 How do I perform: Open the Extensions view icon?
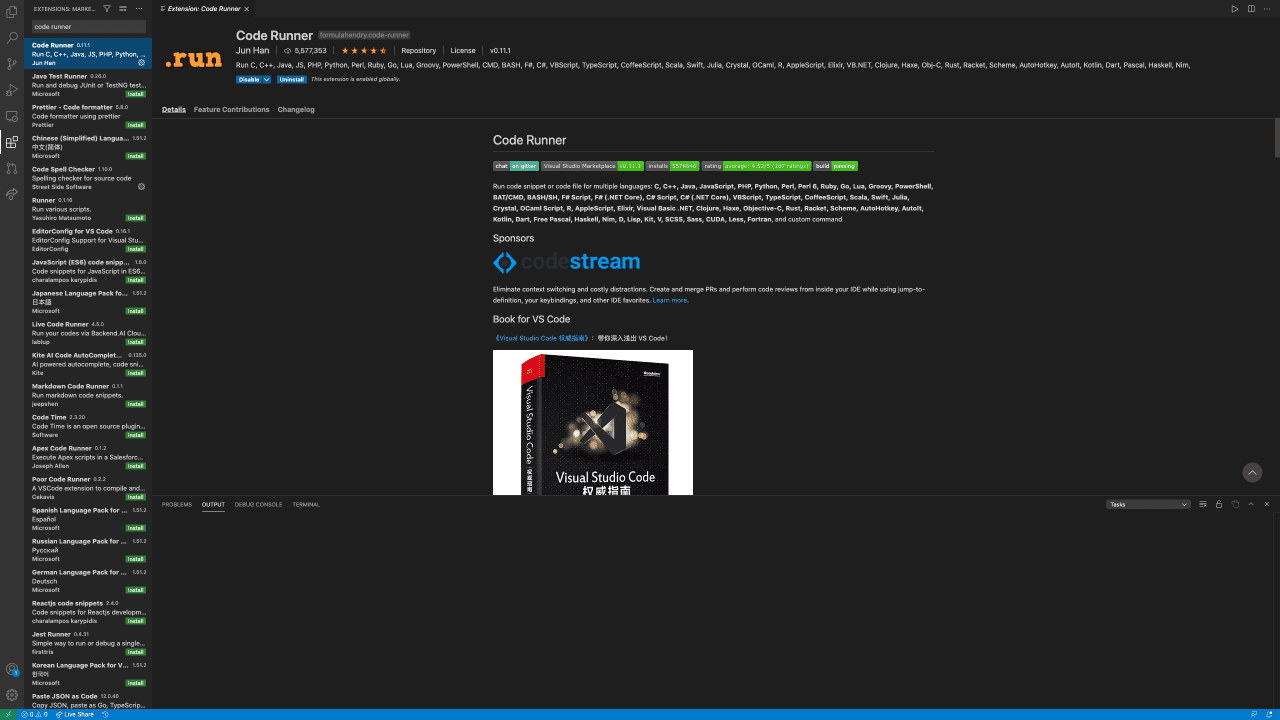12,142
